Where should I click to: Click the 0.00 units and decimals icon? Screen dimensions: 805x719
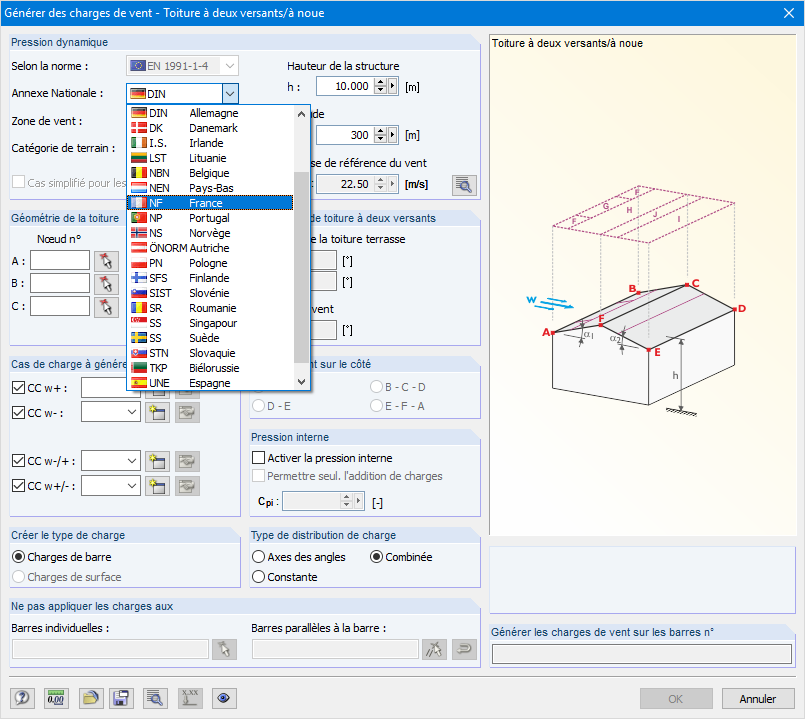[x=56, y=698]
